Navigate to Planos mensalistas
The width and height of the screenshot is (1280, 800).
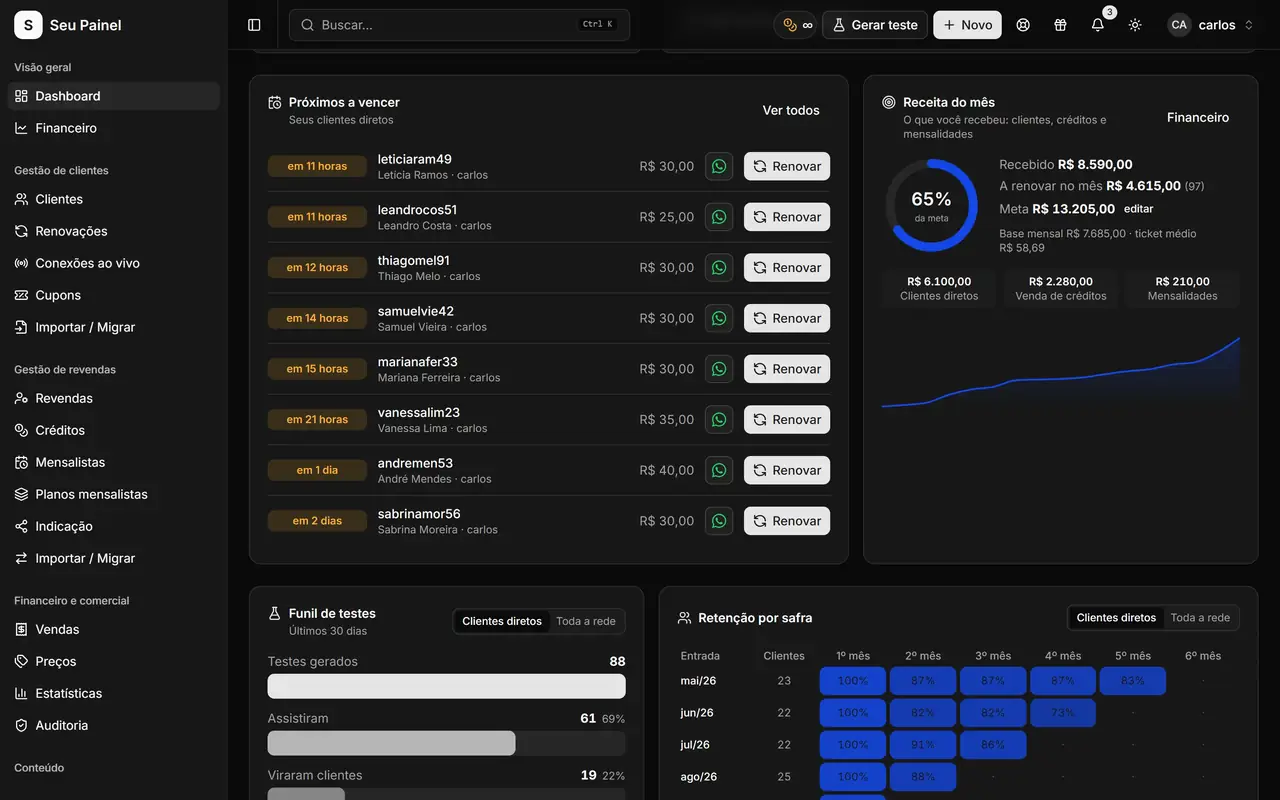[114, 494]
